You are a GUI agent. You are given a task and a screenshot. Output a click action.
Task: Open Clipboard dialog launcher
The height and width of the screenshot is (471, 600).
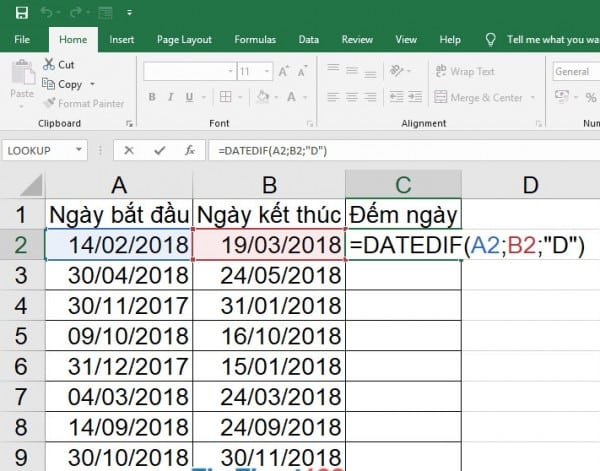point(129,124)
